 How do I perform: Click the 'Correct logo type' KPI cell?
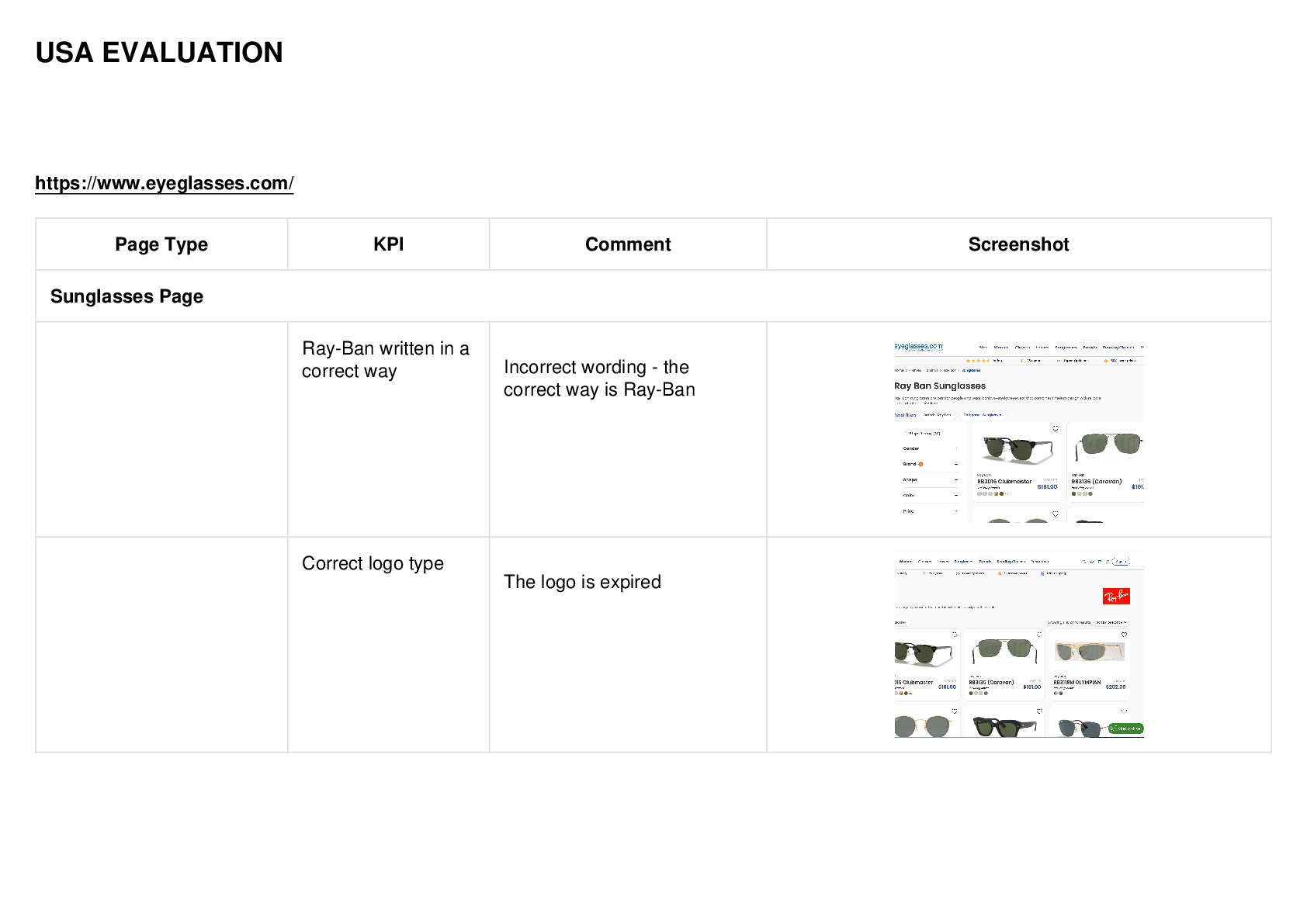[388, 644]
